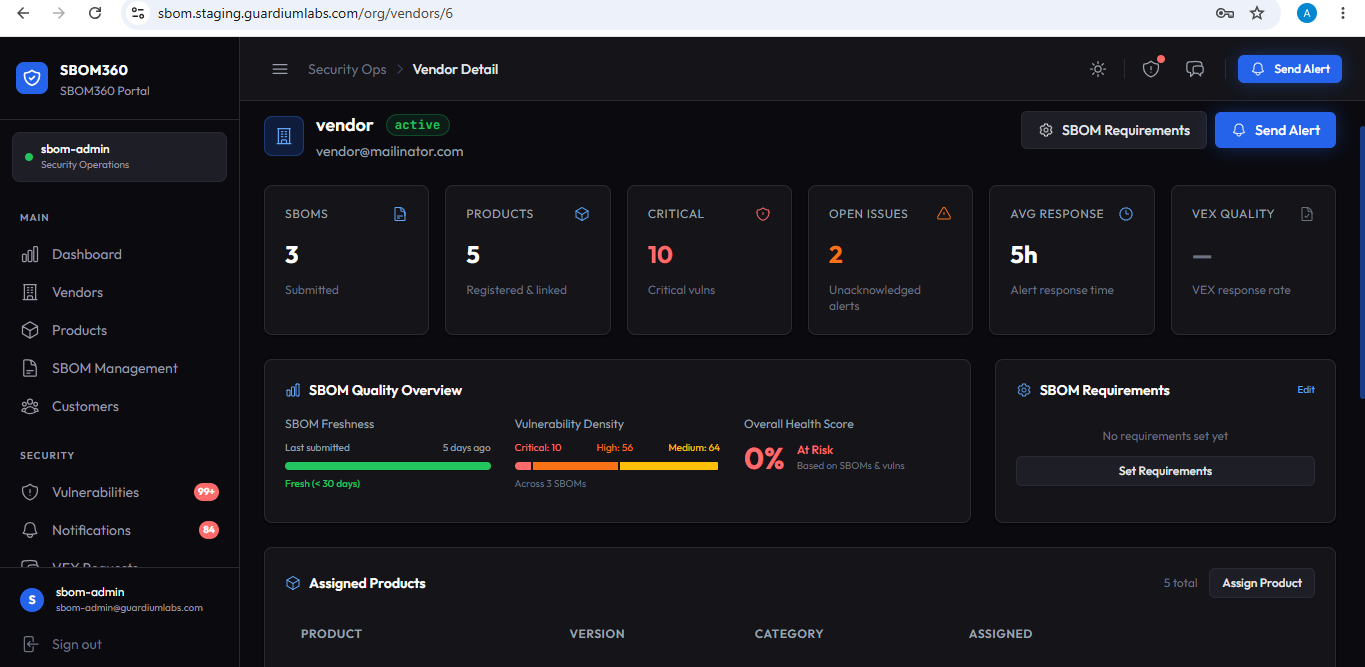
Task: Click the Set Requirements button
Action: point(1165,471)
